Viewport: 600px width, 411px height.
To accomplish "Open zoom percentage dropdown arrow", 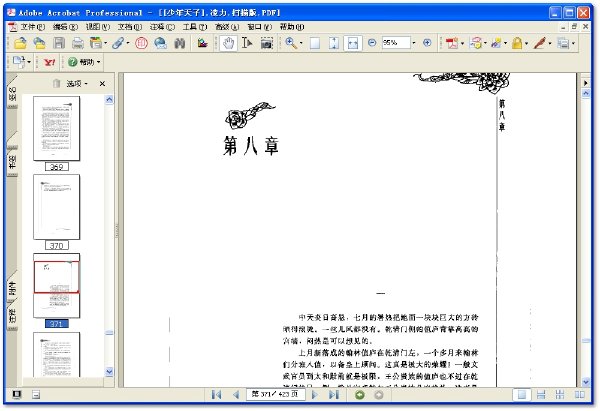I will click(414, 43).
